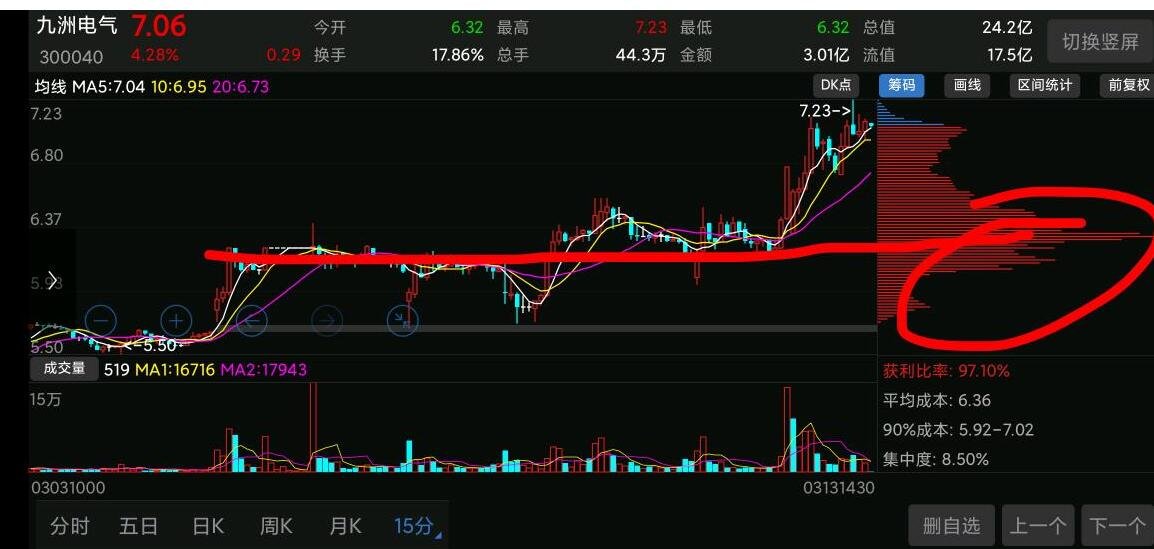Open the 前复权 adjustment dropdown
The image size is (1154, 549).
tap(1128, 85)
